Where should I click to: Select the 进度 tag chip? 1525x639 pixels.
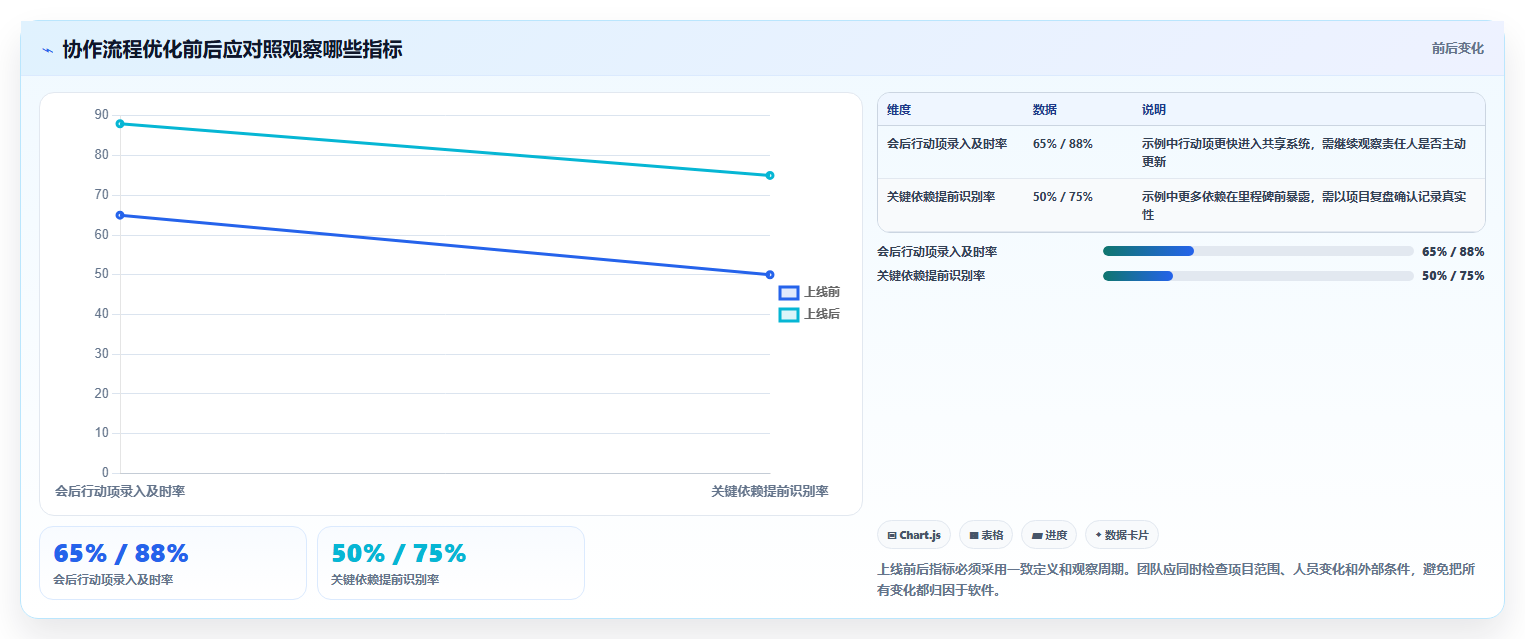pos(1049,535)
